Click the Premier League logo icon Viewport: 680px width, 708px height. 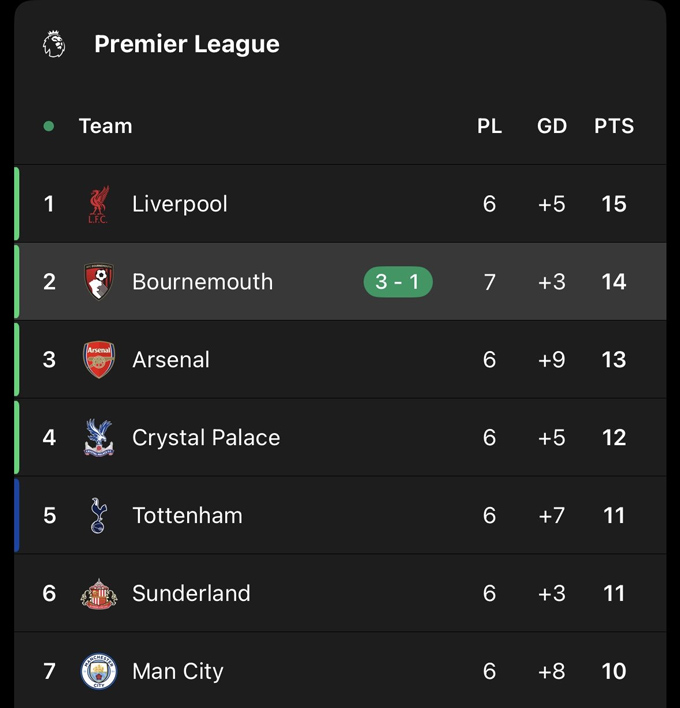click(x=54, y=44)
